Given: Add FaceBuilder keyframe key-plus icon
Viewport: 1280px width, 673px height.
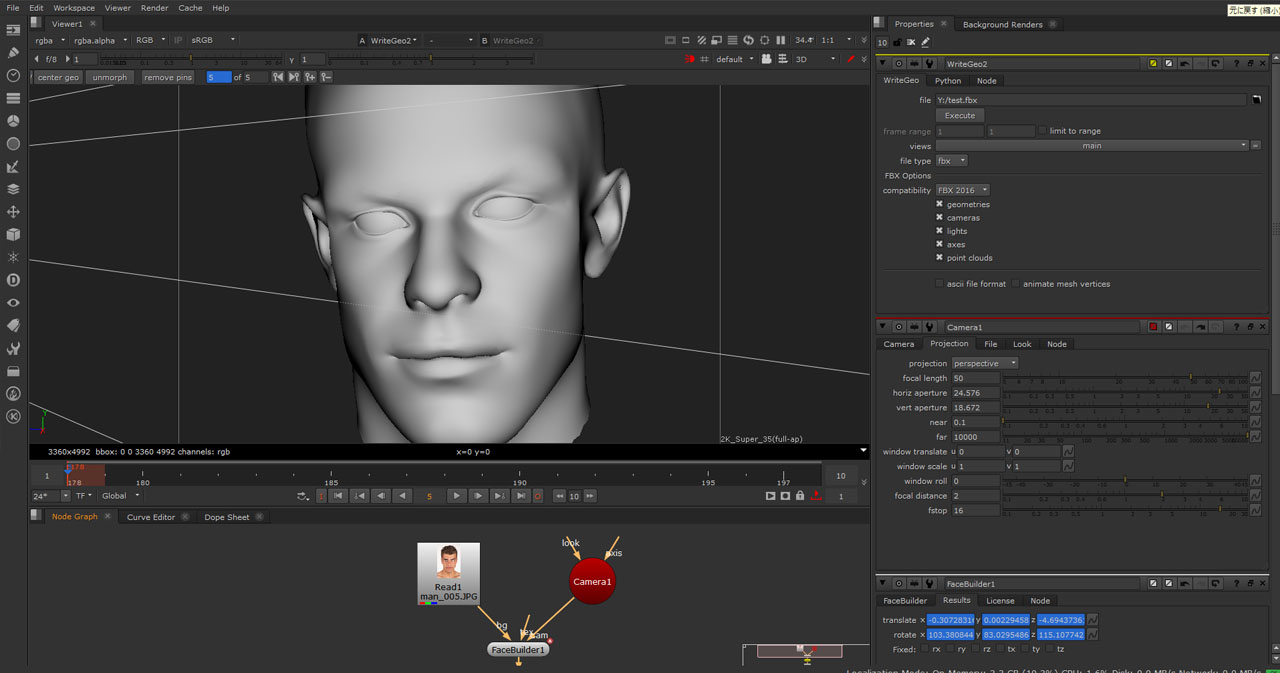Looking at the screenshot, I should [x=310, y=77].
